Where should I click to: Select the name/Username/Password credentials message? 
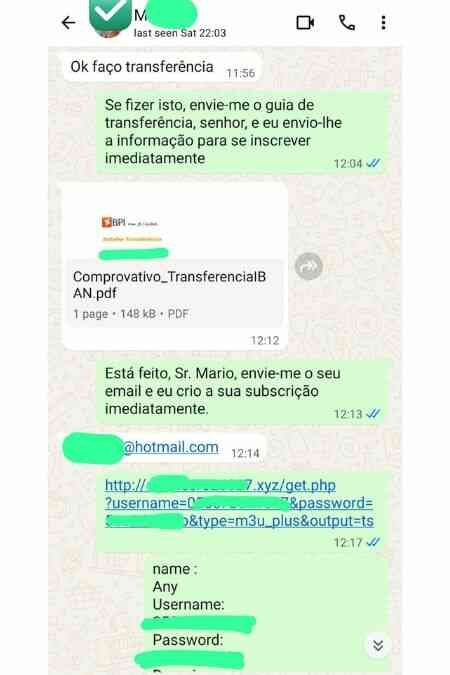(x=266, y=616)
